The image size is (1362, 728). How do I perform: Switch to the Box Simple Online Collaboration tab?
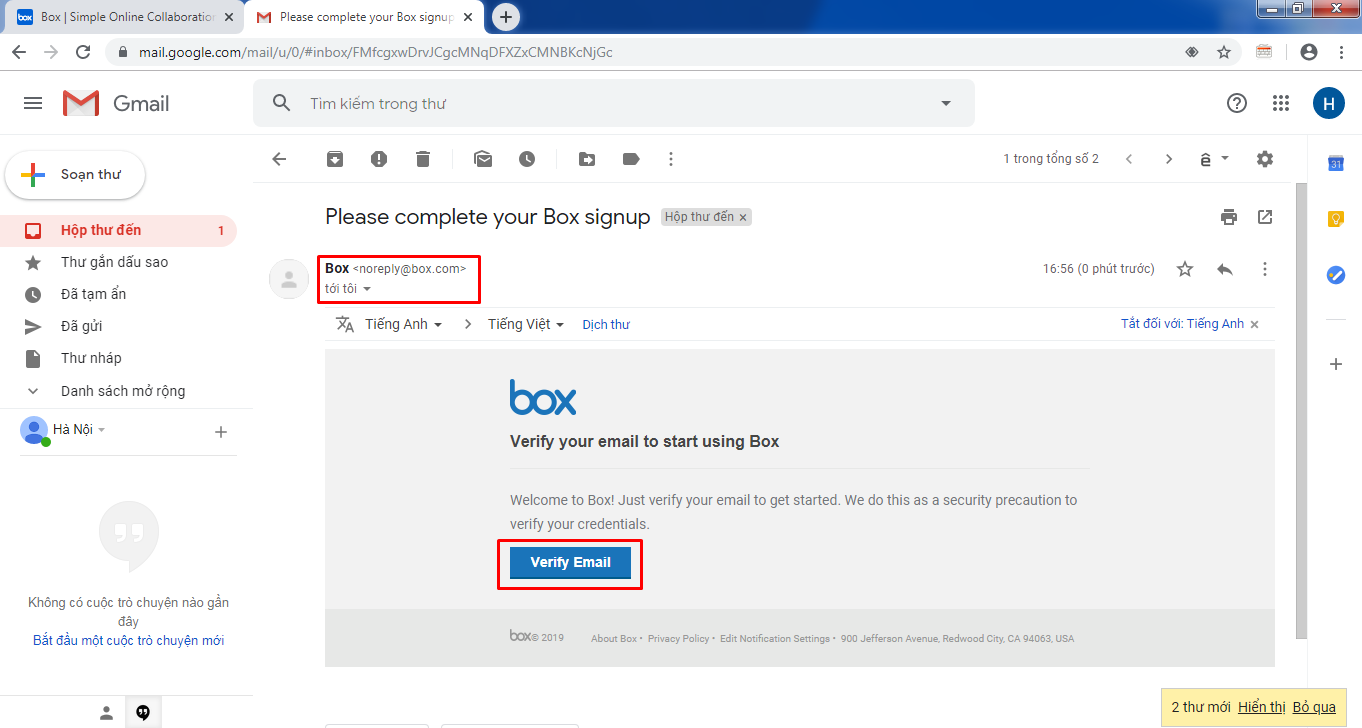coord(122,17)
